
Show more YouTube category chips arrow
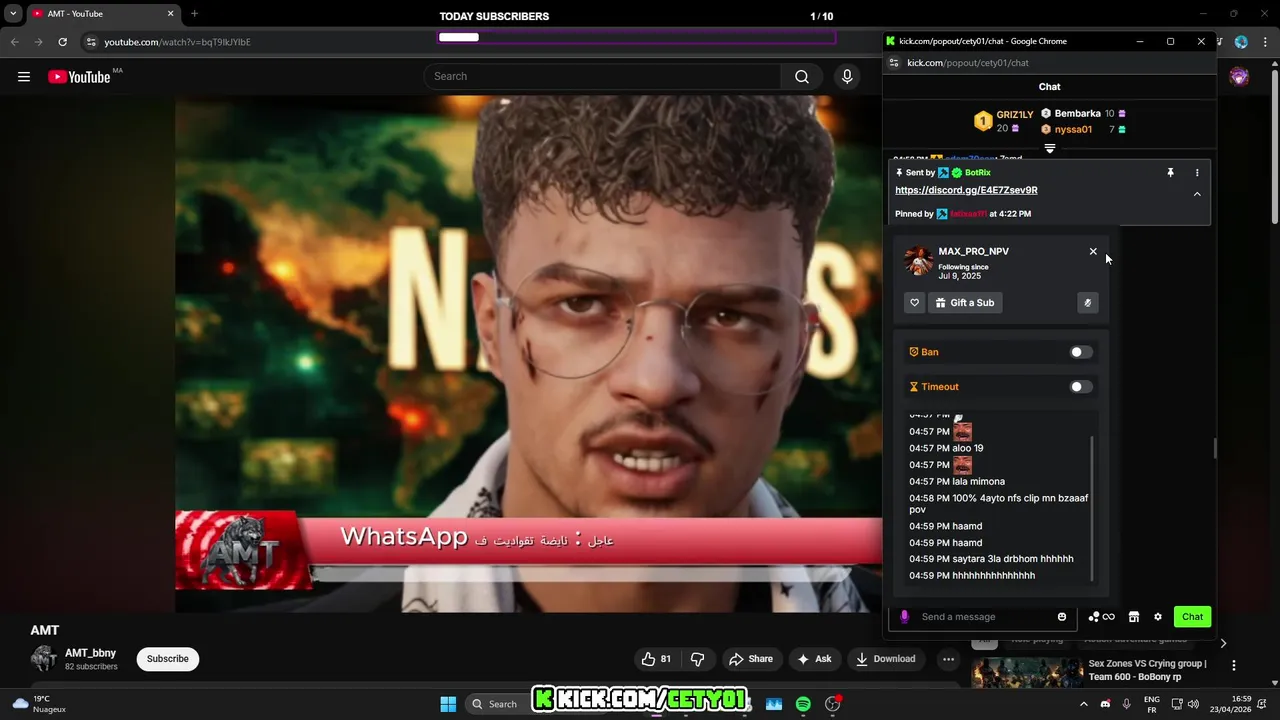tap(1222, 643)
